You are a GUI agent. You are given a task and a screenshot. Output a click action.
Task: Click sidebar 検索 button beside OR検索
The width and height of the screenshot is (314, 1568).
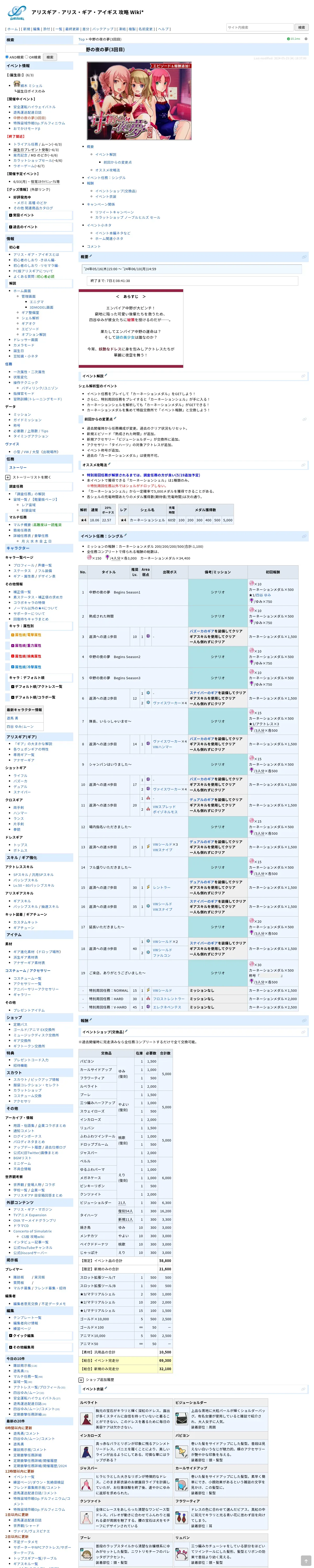coord(50,57)
